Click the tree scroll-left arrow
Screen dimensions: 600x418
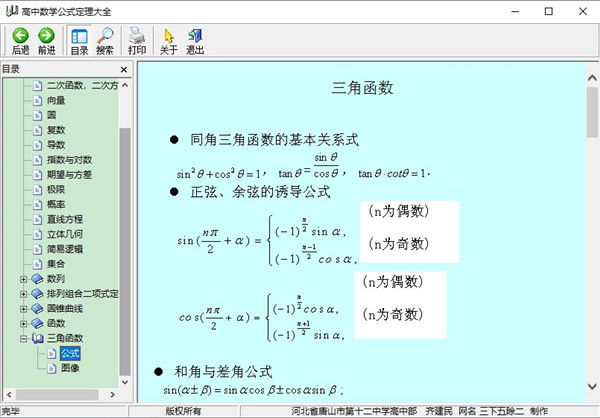(x=9, y=394)
